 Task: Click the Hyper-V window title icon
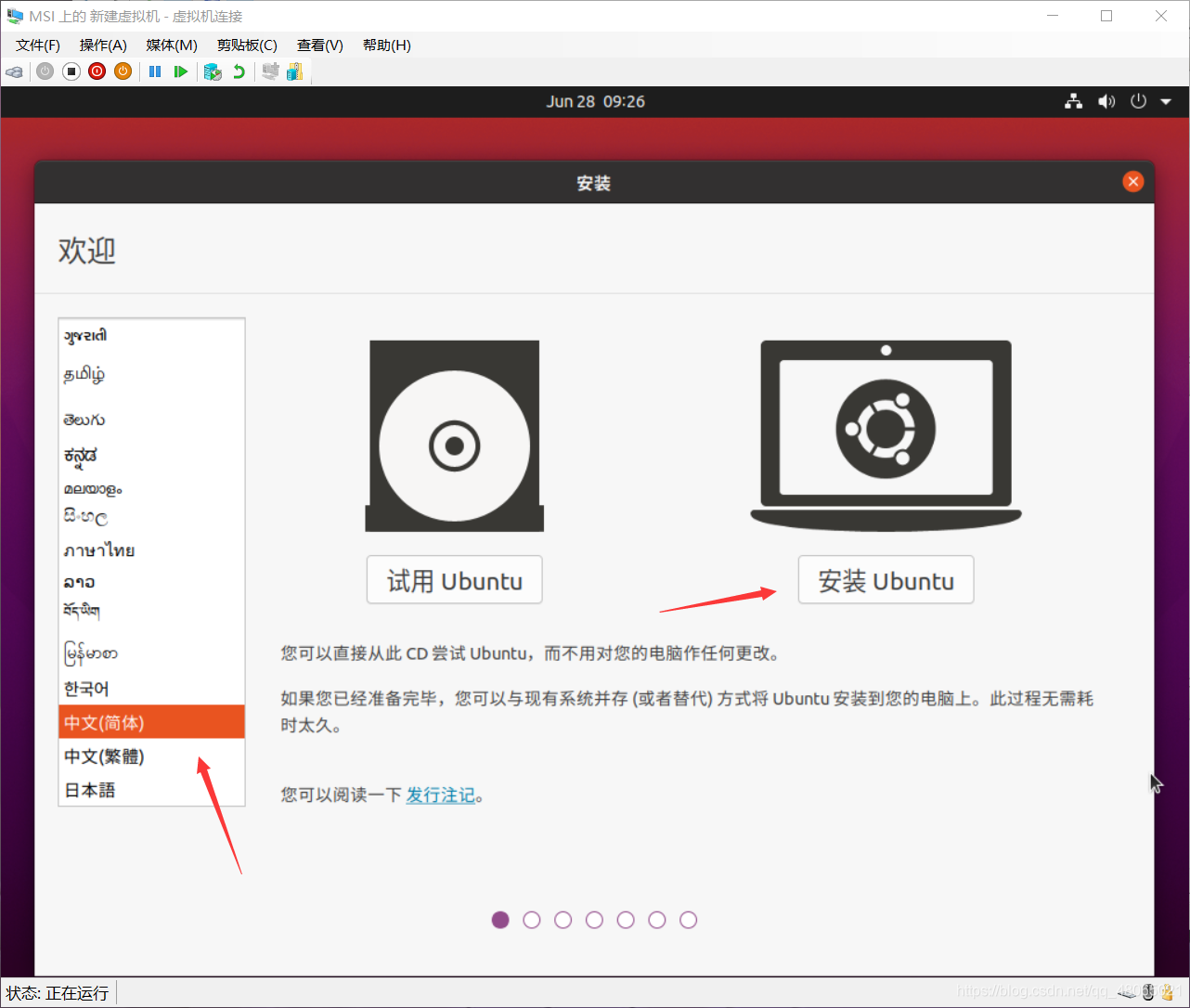pyautogui.click(x=15, y=16)
